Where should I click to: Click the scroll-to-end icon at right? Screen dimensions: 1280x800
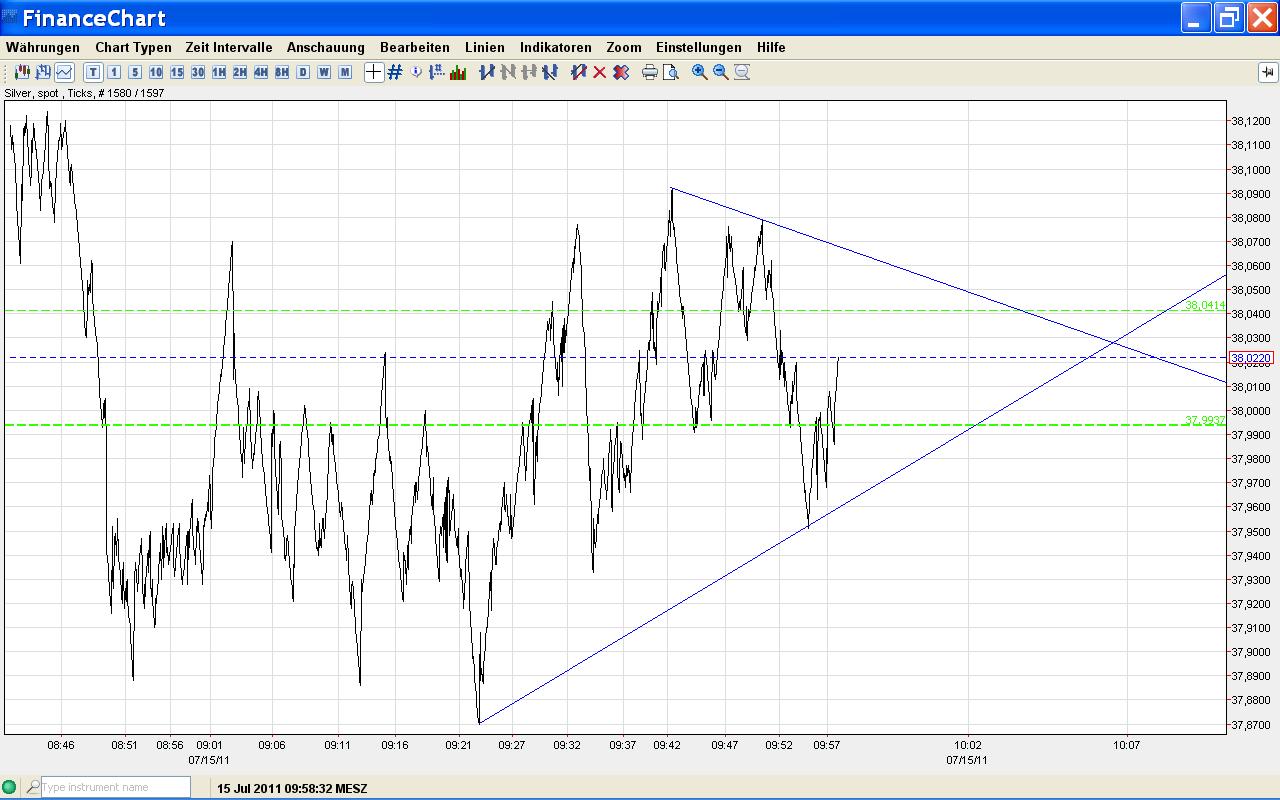(x=1267, y=72)
